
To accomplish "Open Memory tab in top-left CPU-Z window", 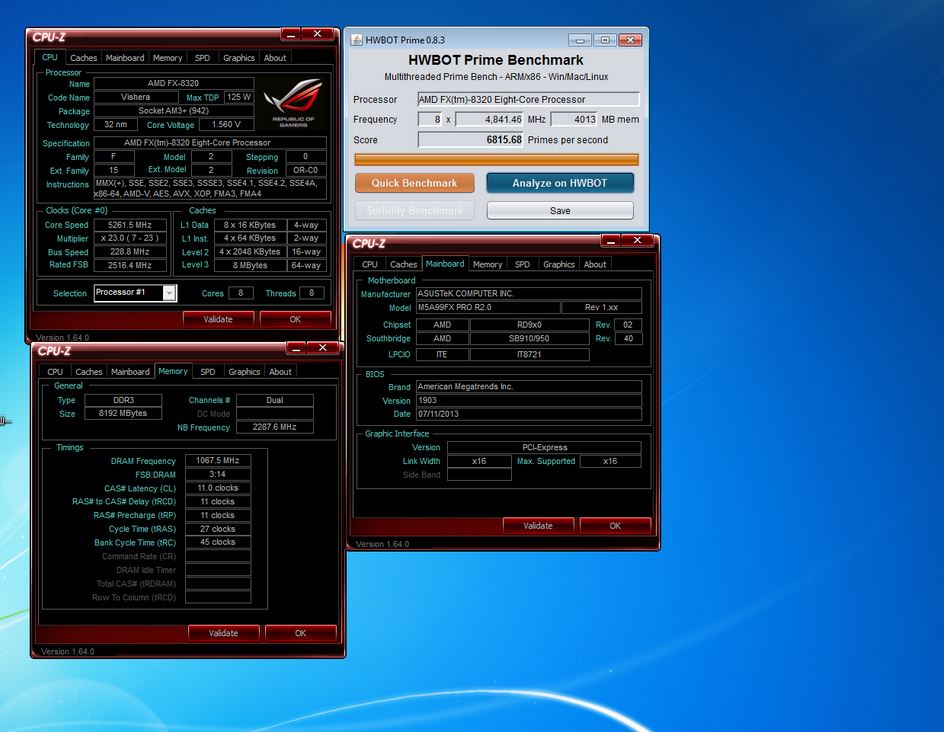I will point(167,58).
